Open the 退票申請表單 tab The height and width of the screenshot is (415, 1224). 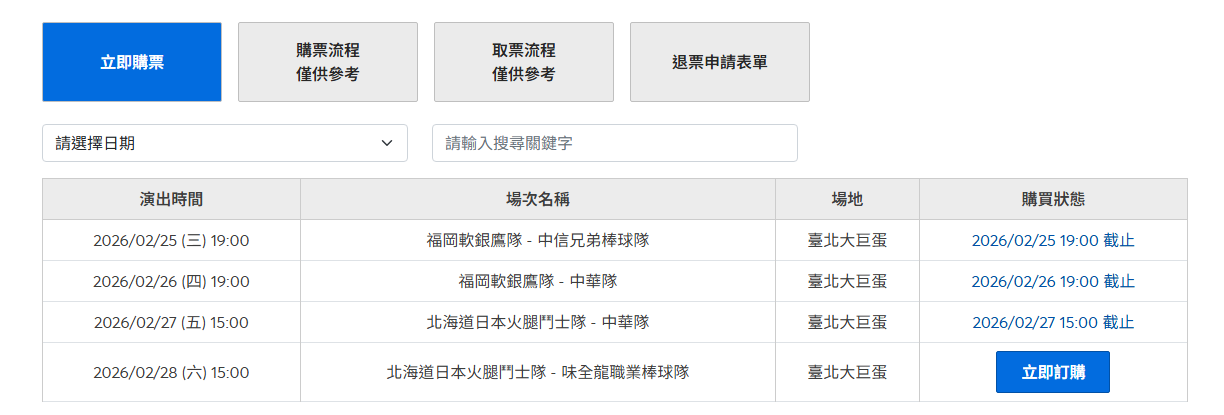[720, 62]
